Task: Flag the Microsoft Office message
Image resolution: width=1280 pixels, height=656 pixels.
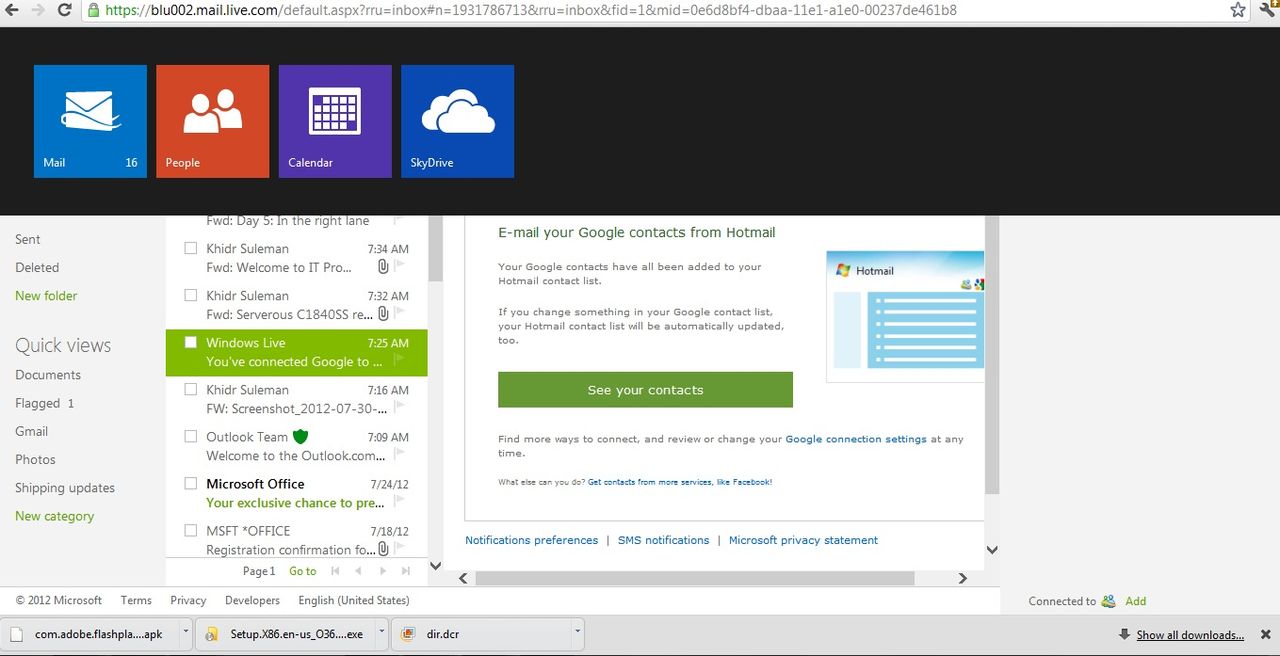Action: point(400,502)
